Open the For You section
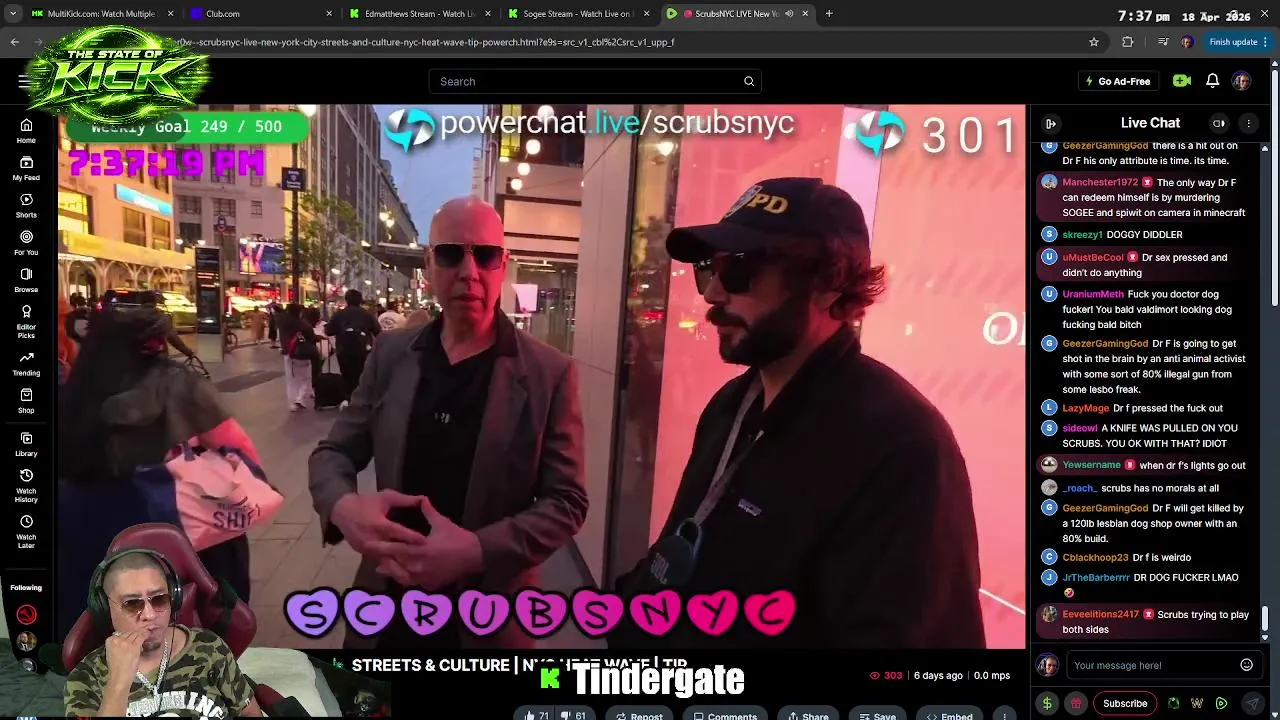This screenshot has width=1280, height=720. [26, 243]
